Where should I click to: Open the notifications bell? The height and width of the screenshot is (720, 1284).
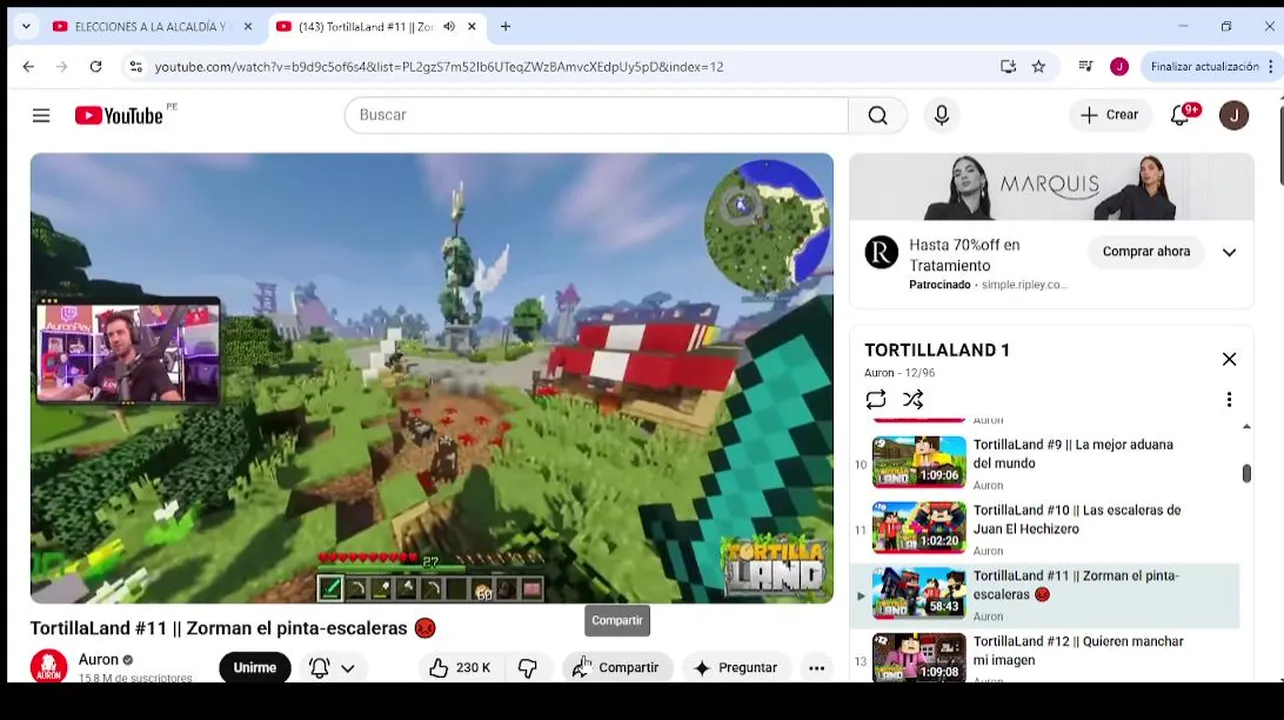coord(1181,115)
